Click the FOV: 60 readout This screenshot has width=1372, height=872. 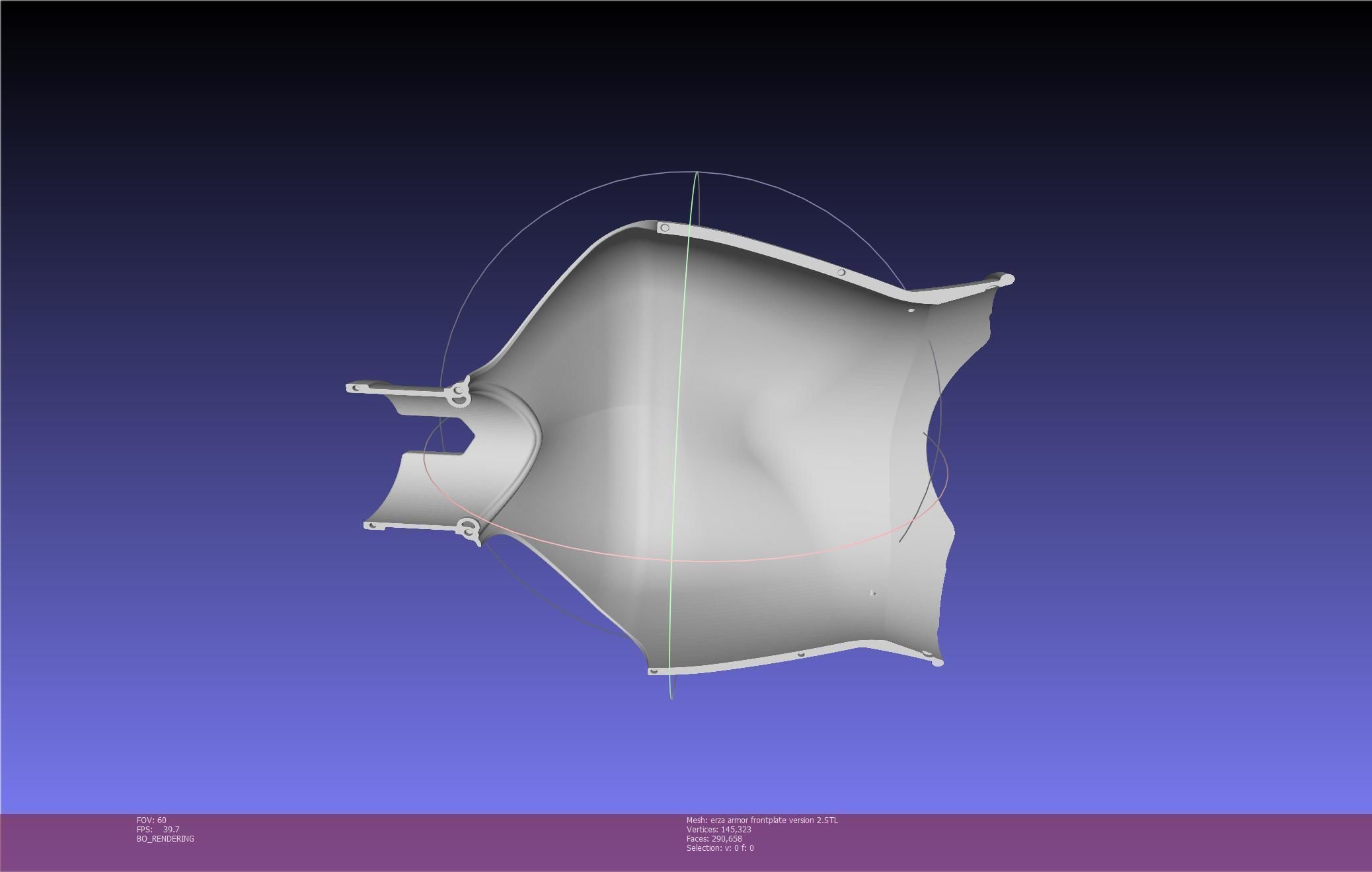[151, 820]
